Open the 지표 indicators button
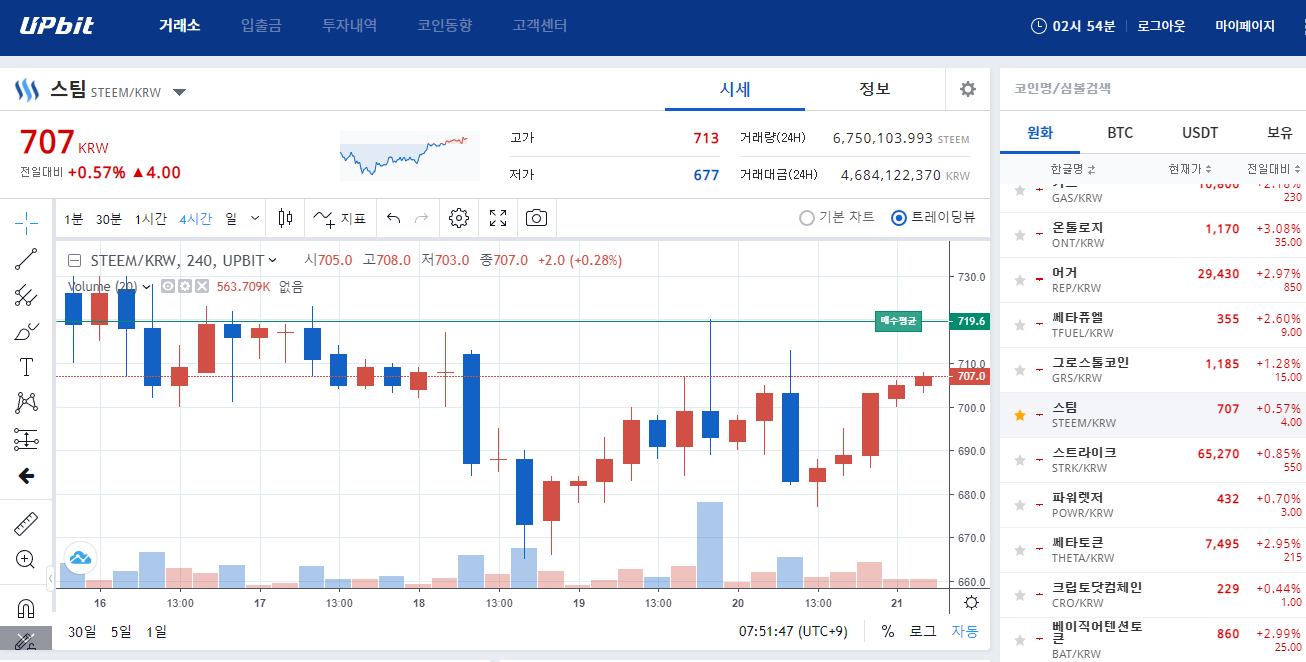1306x662 pixels. (340, 218)
